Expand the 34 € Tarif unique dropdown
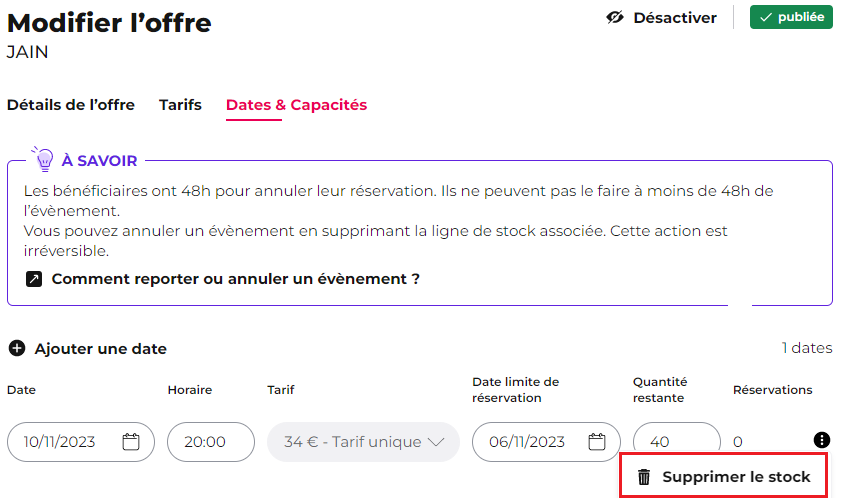847x498 pixels. point(363,442)
